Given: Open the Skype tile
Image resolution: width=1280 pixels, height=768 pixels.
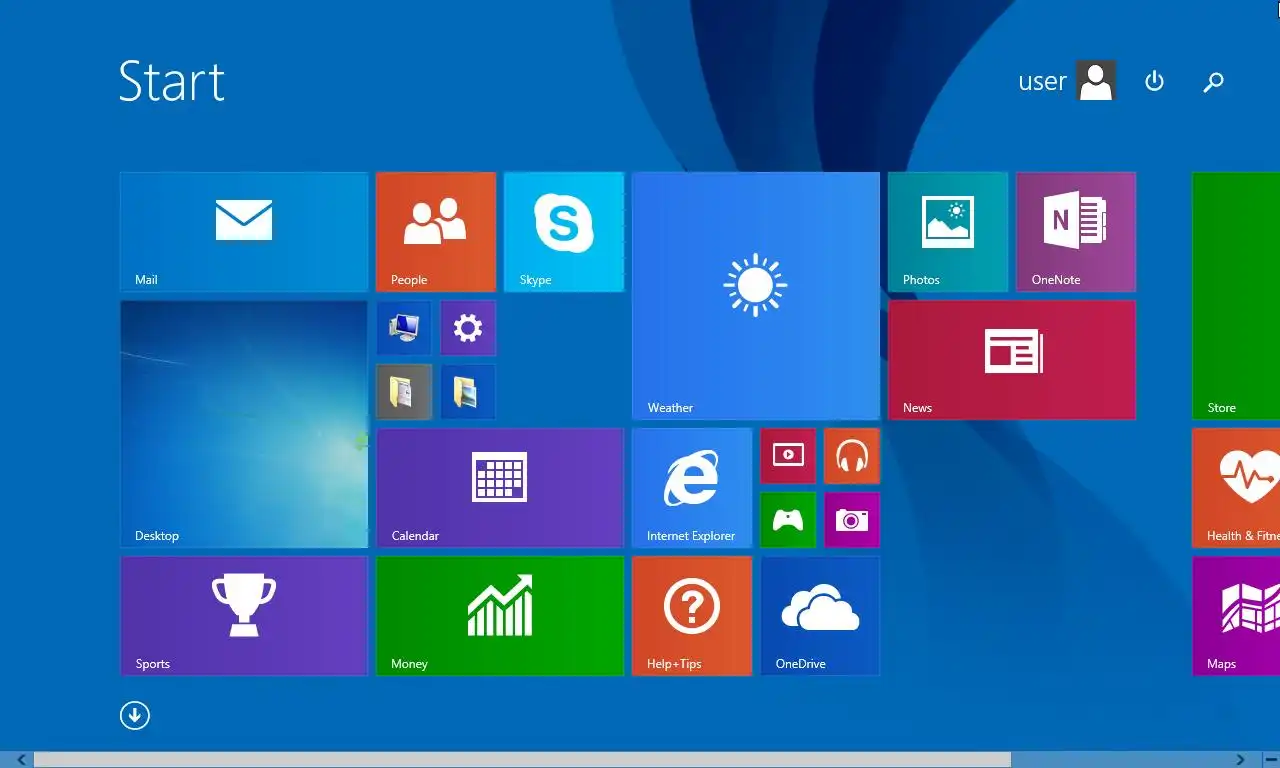Looking at the screenshot, I should [x=564, y=232].
